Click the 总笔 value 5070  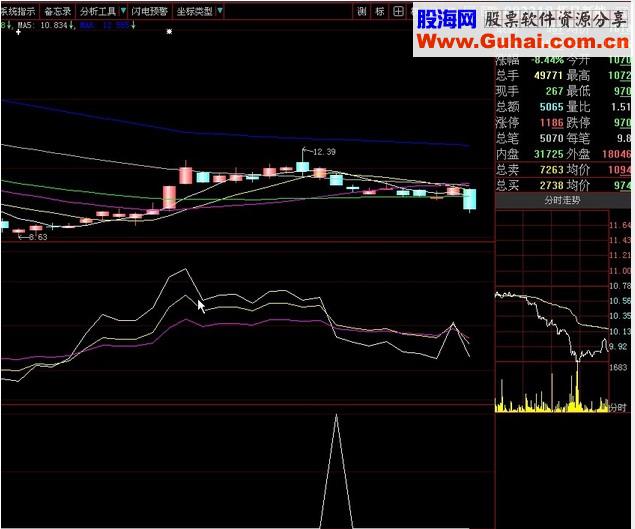click(551, 139)
